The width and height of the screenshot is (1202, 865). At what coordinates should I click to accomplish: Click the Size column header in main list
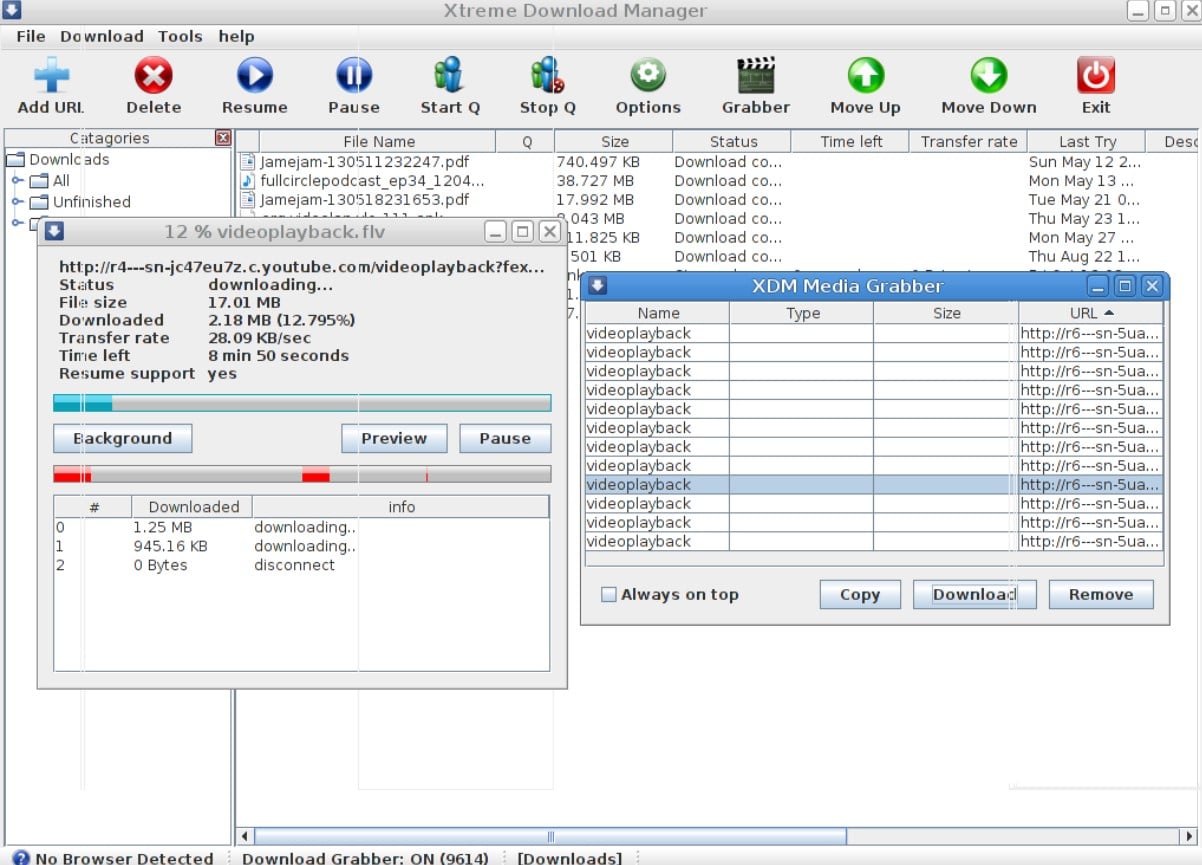click(x=614, y=141)
